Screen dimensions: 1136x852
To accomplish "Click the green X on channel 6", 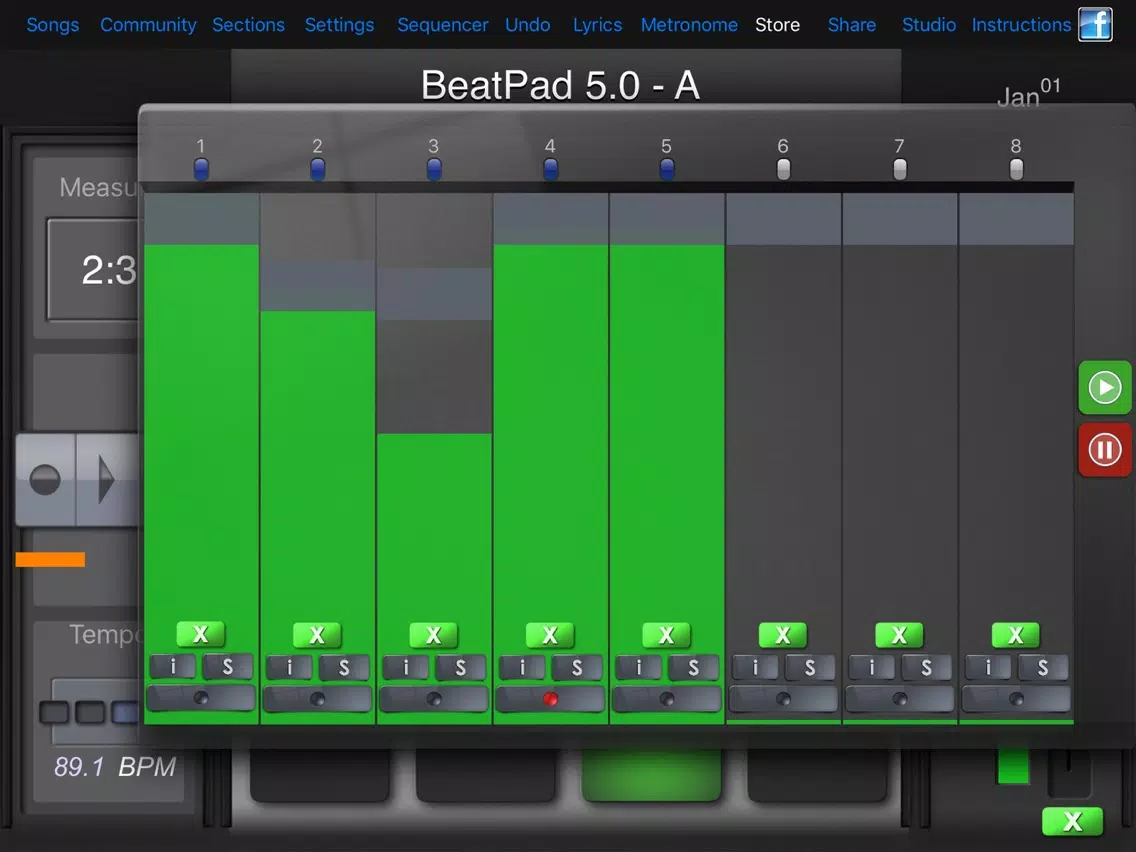I will (x=782, y=634).
